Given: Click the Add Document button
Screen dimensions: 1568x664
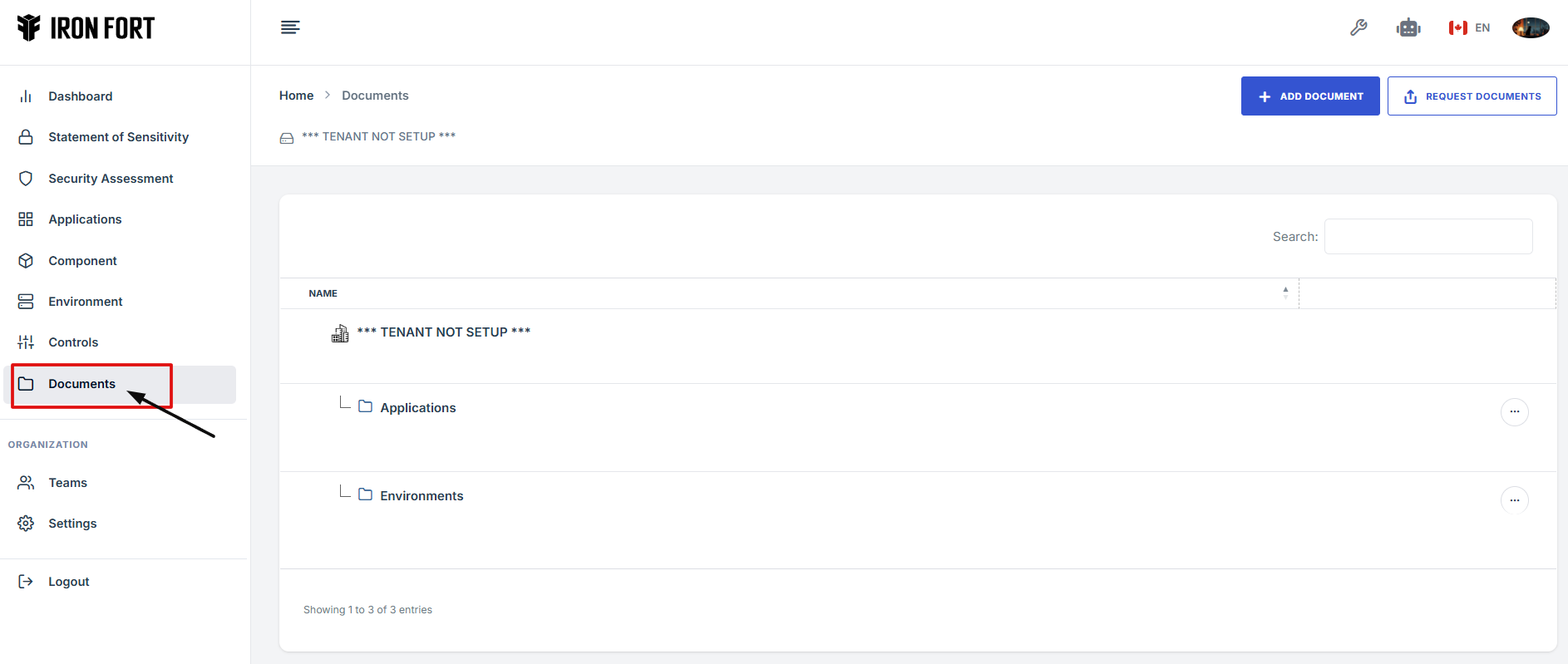Looking at the screenshot, I should (1310, 96).
